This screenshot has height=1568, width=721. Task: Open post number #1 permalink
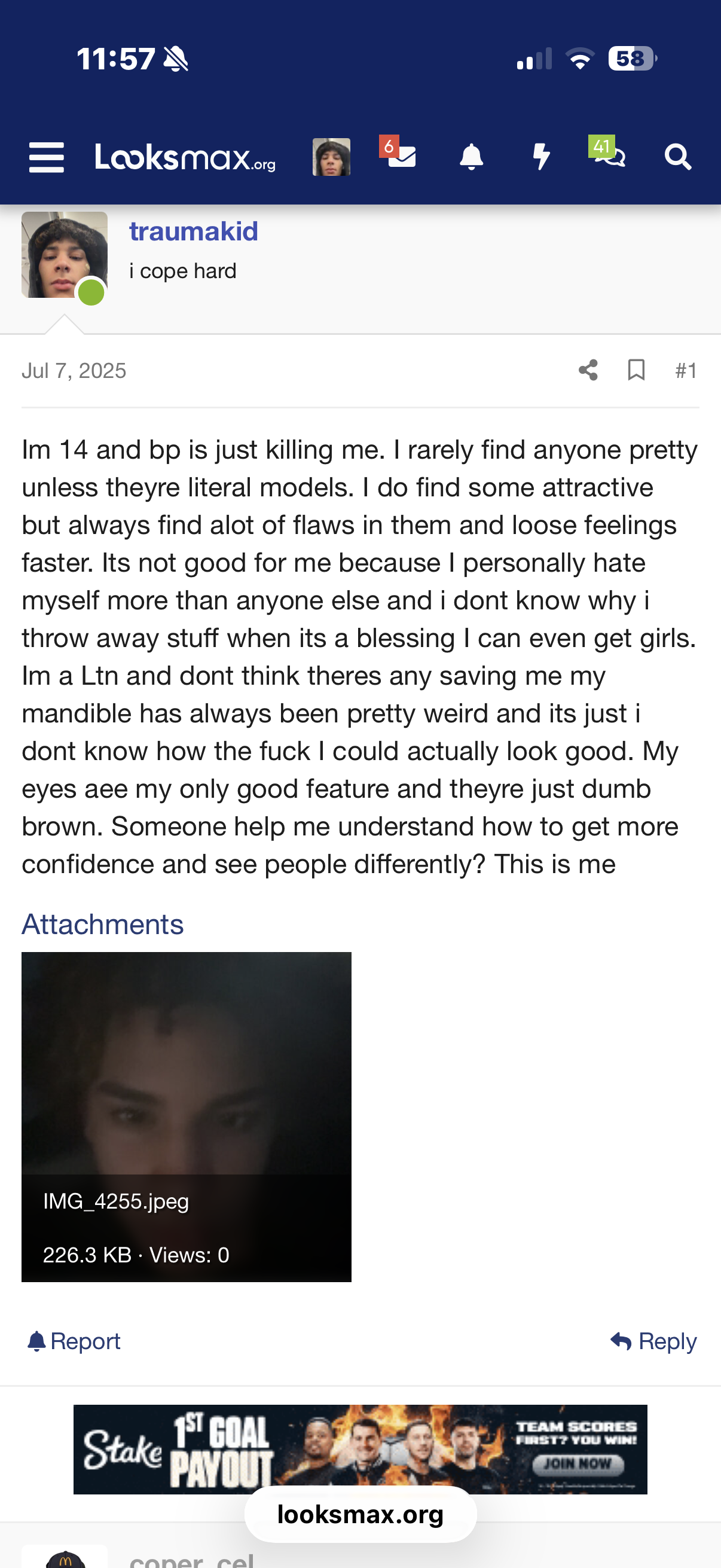[686, 370]
